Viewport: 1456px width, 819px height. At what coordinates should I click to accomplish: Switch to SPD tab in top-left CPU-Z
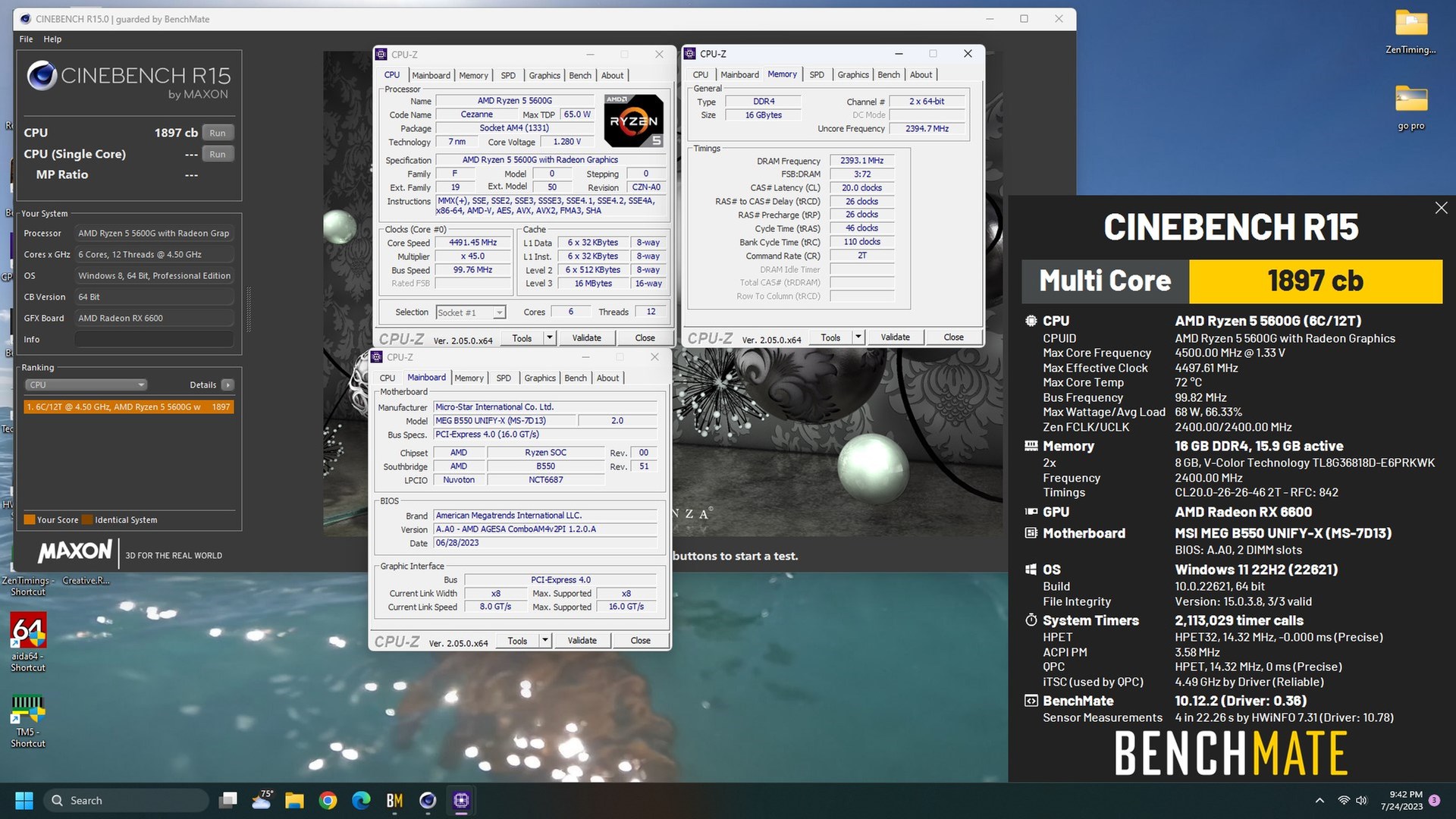point(508,75)
